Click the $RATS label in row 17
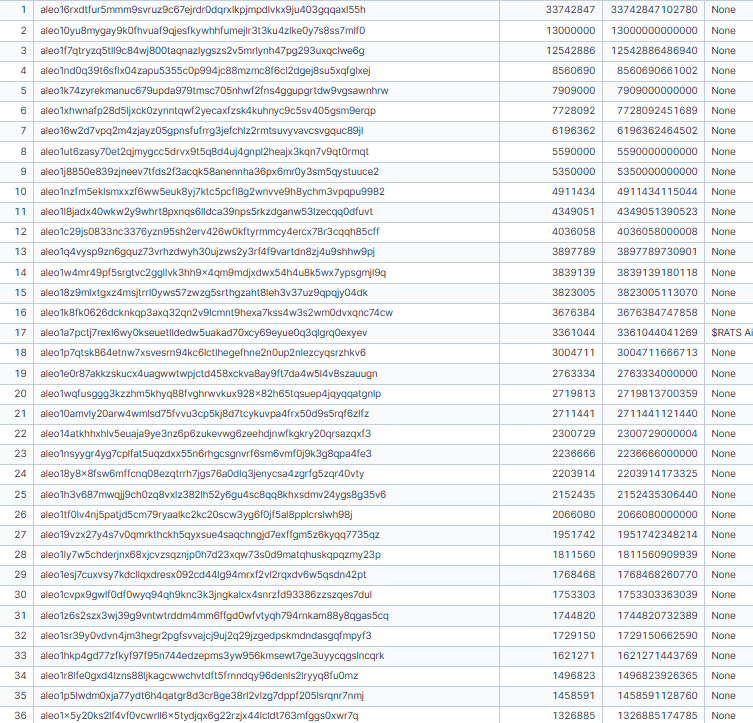The width and height of the screenshot is (753, 723). [x=732, y=333]
